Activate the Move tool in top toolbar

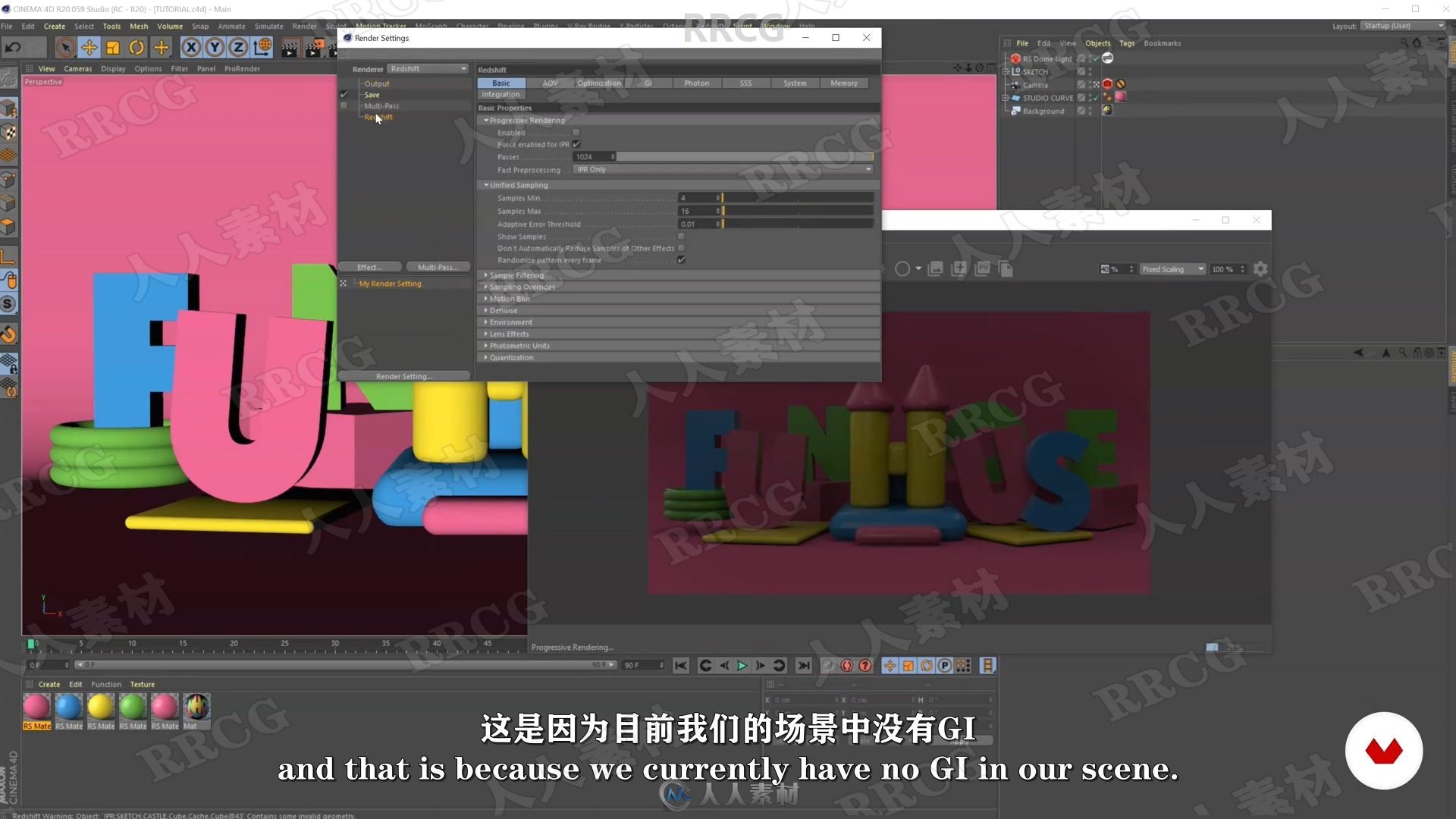click(x=89, y=48)
